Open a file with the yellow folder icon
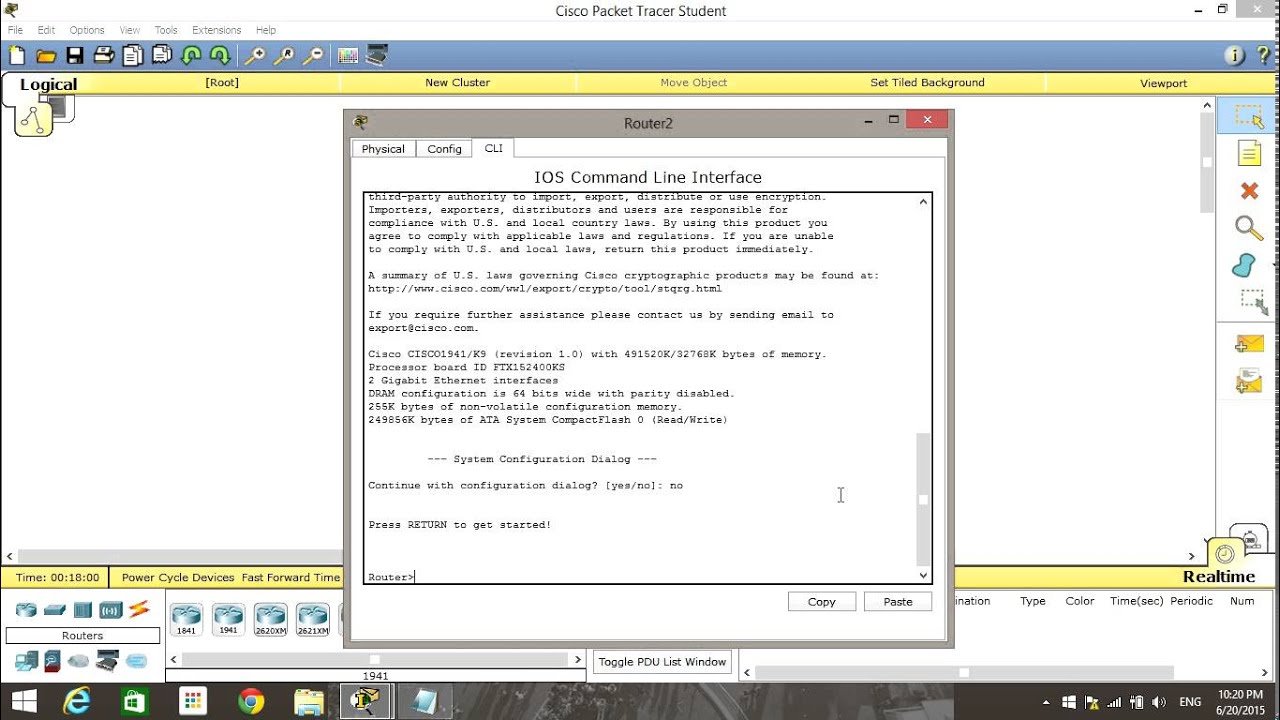Viewport: 1280px width, 720px height. [46, 56]
